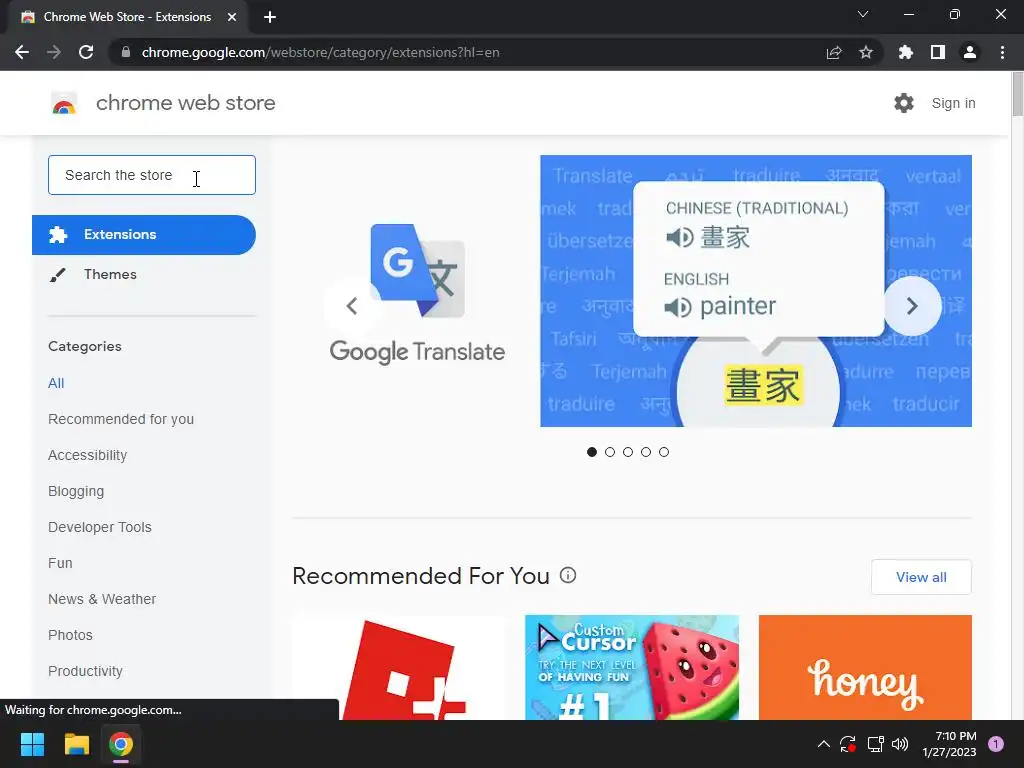Screen dimensions: 1024x768
Task: Select the All category
Action: click(56, 383)
